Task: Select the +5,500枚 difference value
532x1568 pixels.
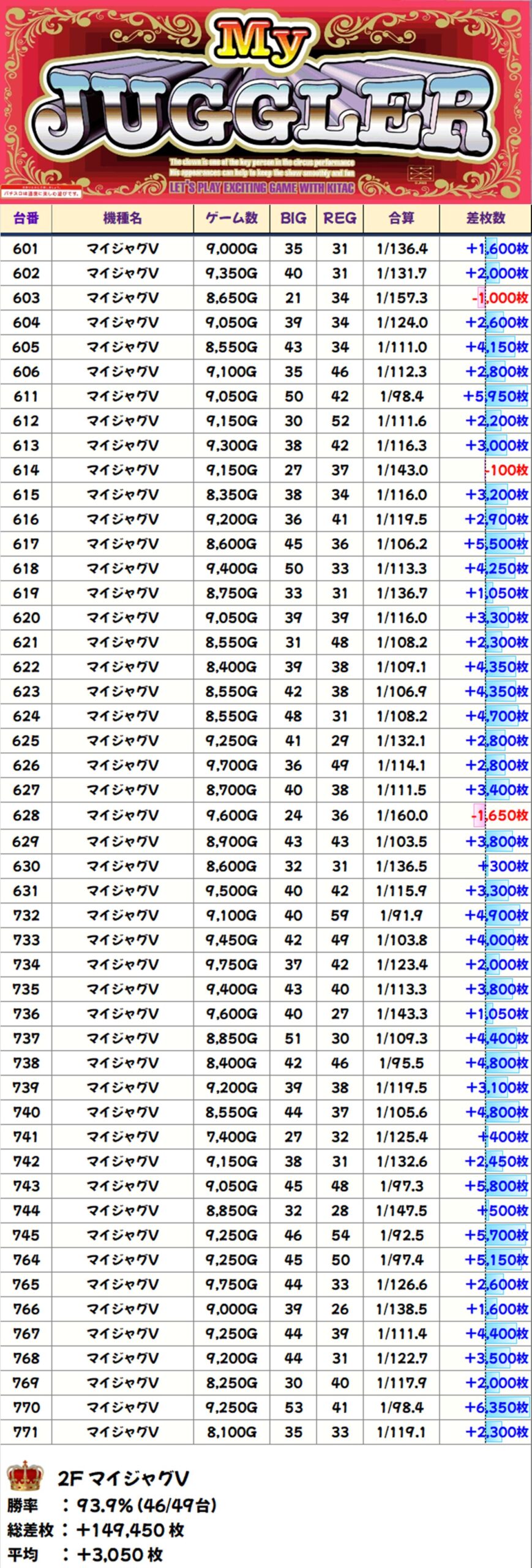Action: pyautogui.click(x=496, y=544)
